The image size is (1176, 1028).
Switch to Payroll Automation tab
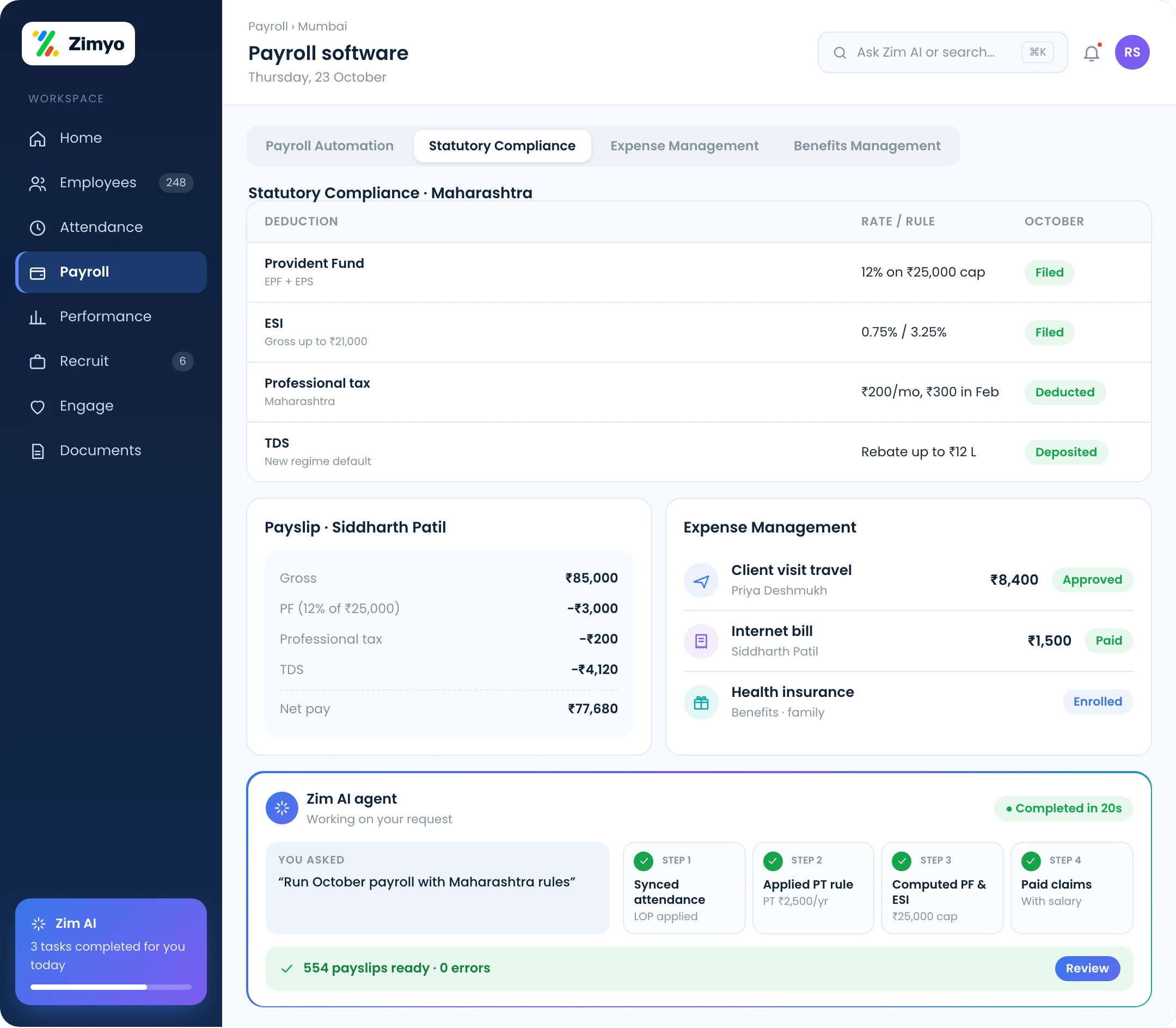coord(330,146)
